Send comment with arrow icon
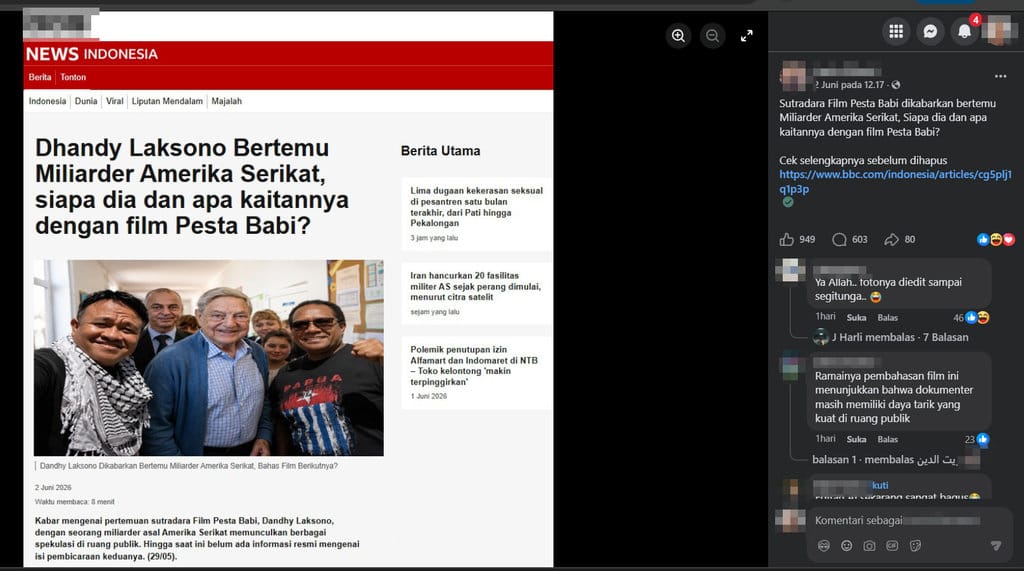This screenshot has height=571, width=1024. point(995,546)
